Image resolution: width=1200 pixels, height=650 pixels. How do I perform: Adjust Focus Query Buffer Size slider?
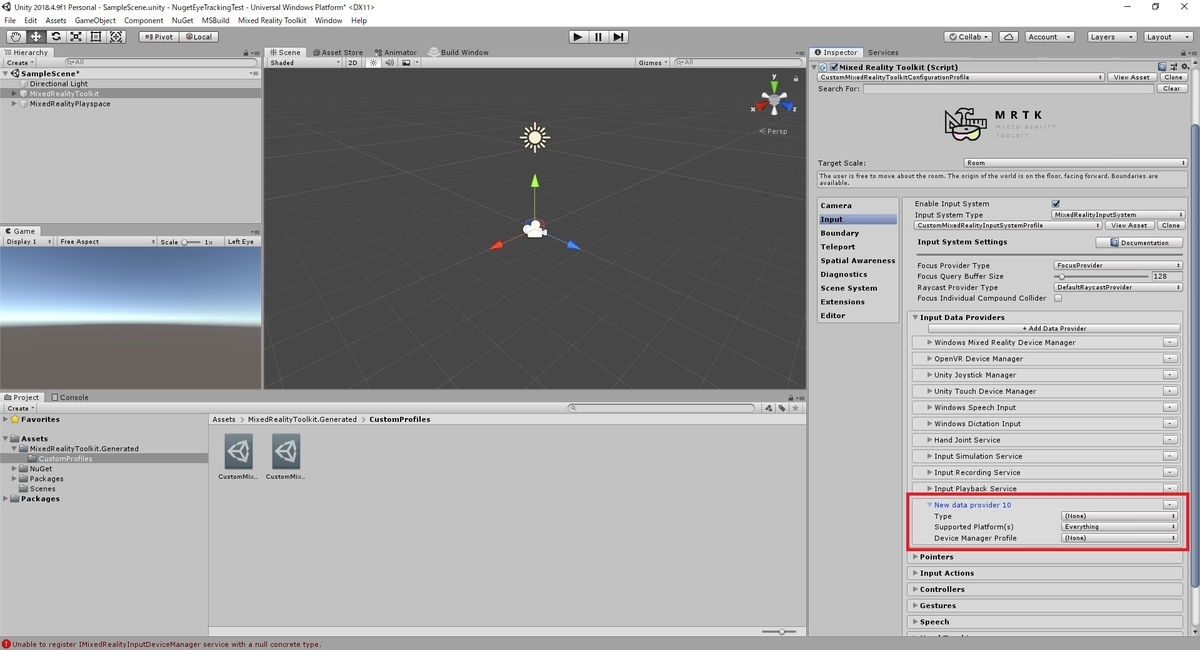tap(1100, 276)
